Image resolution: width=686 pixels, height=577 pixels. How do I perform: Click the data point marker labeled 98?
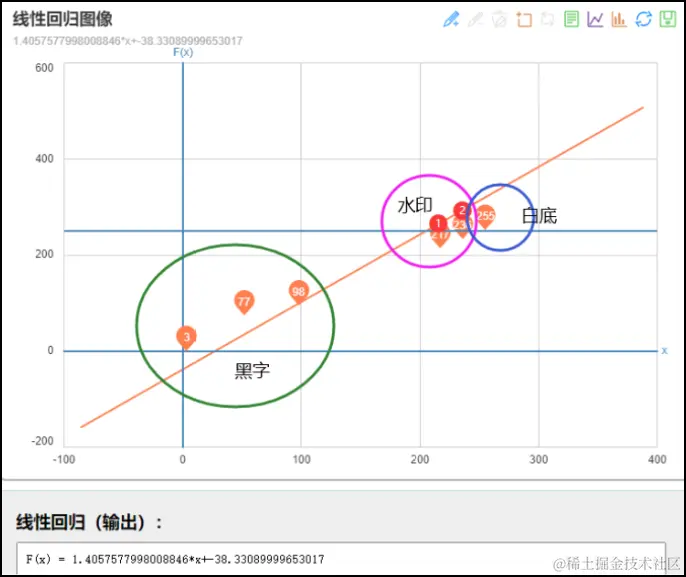tap(299, 292)
